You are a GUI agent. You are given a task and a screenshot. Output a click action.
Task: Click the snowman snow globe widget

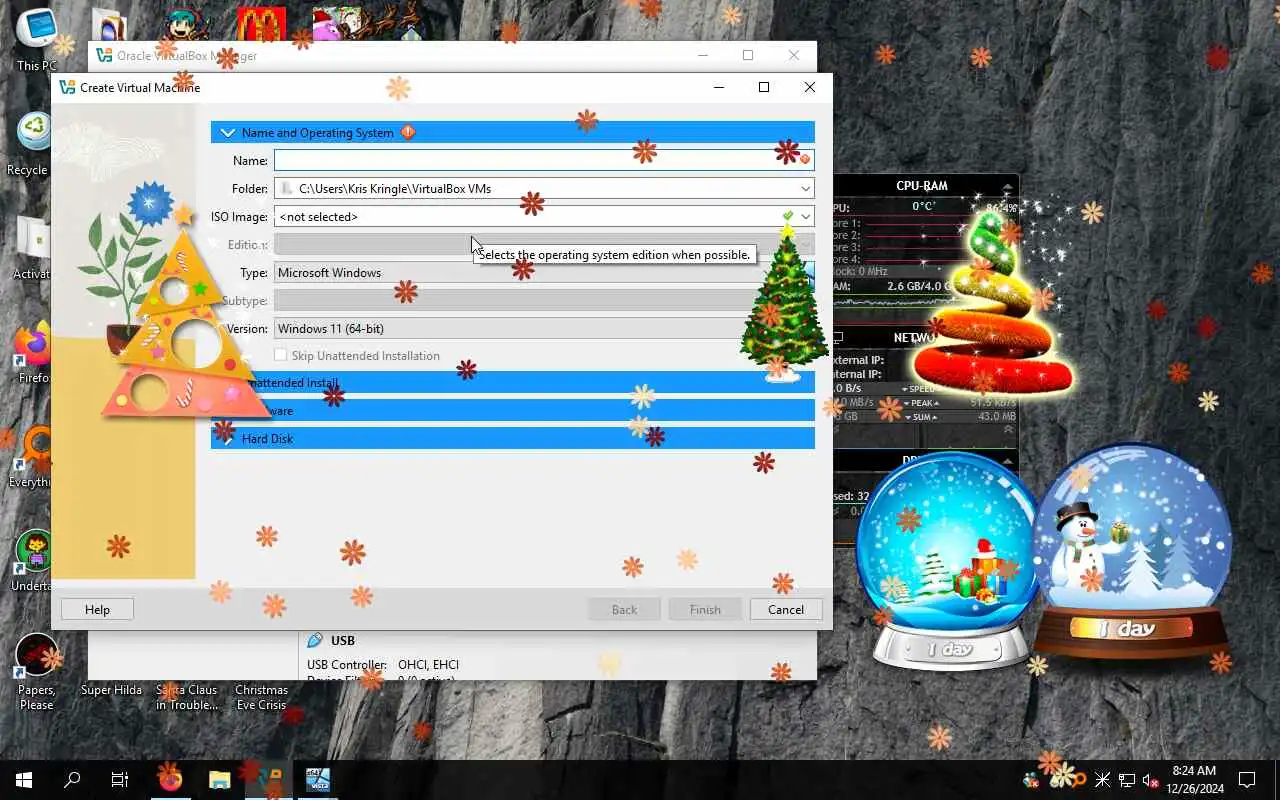coord(1131,550)
